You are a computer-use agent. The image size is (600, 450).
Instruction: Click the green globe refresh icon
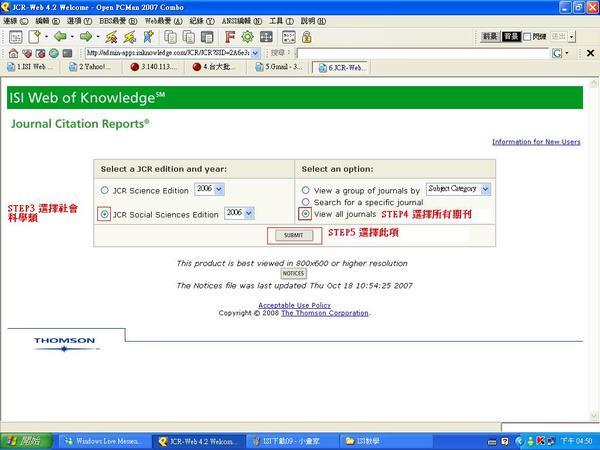click(x=54, y=53)
